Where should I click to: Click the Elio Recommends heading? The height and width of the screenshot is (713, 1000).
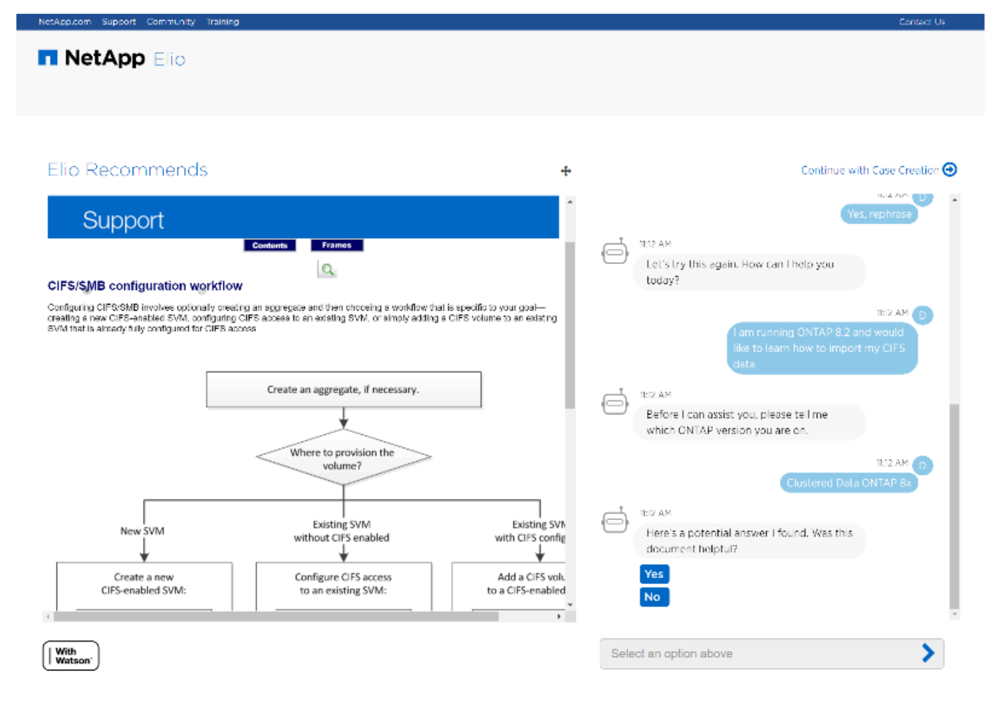[x=128, y=170]
